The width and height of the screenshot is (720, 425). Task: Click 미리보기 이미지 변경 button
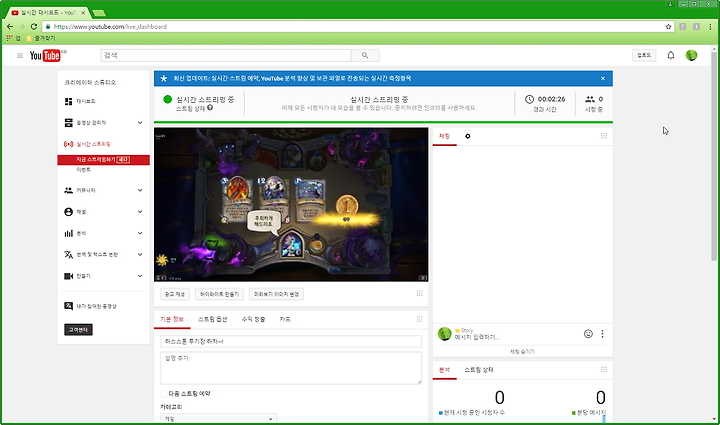point(276,294)
